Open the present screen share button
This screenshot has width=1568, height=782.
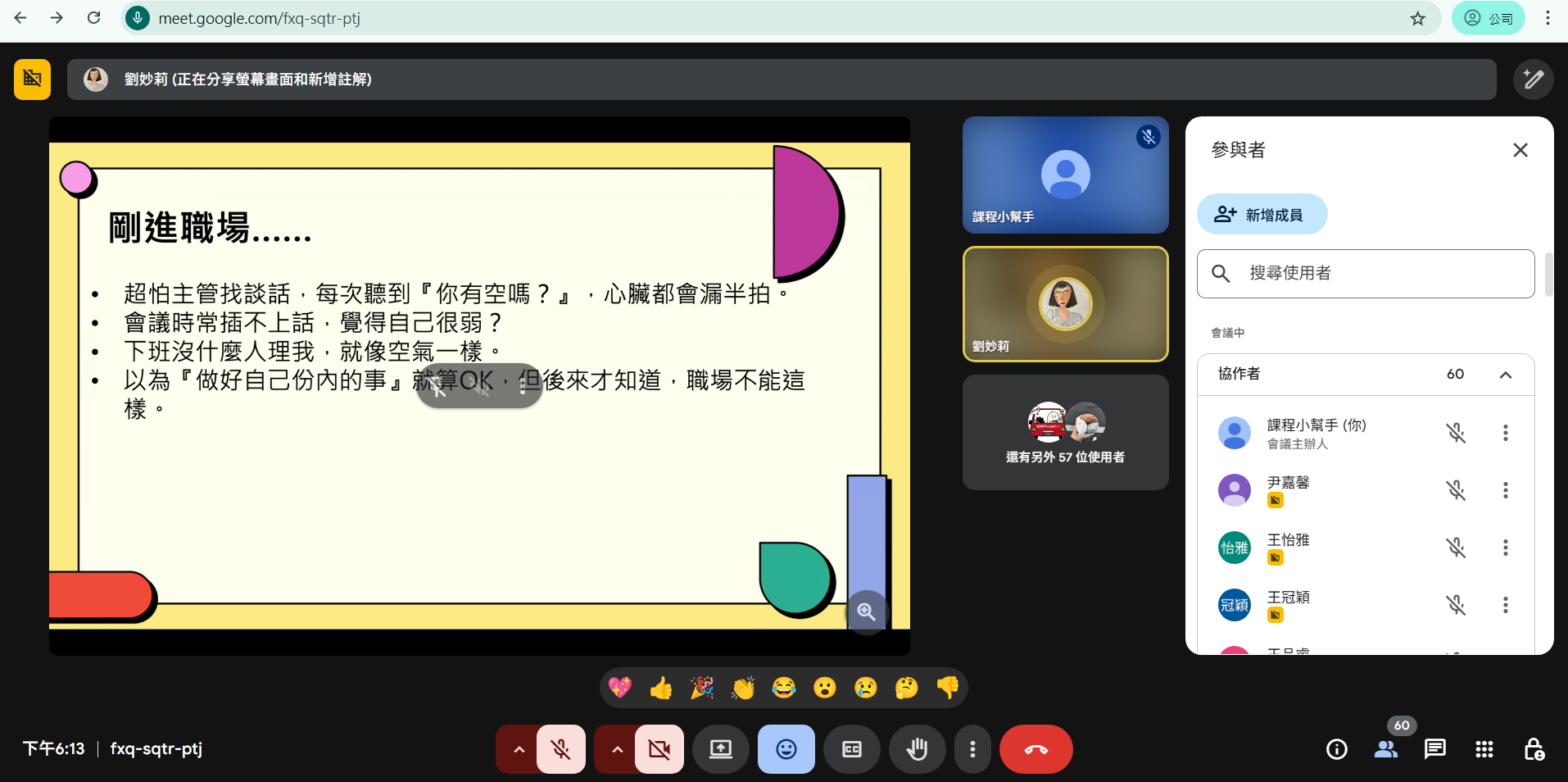click(720, 749)
